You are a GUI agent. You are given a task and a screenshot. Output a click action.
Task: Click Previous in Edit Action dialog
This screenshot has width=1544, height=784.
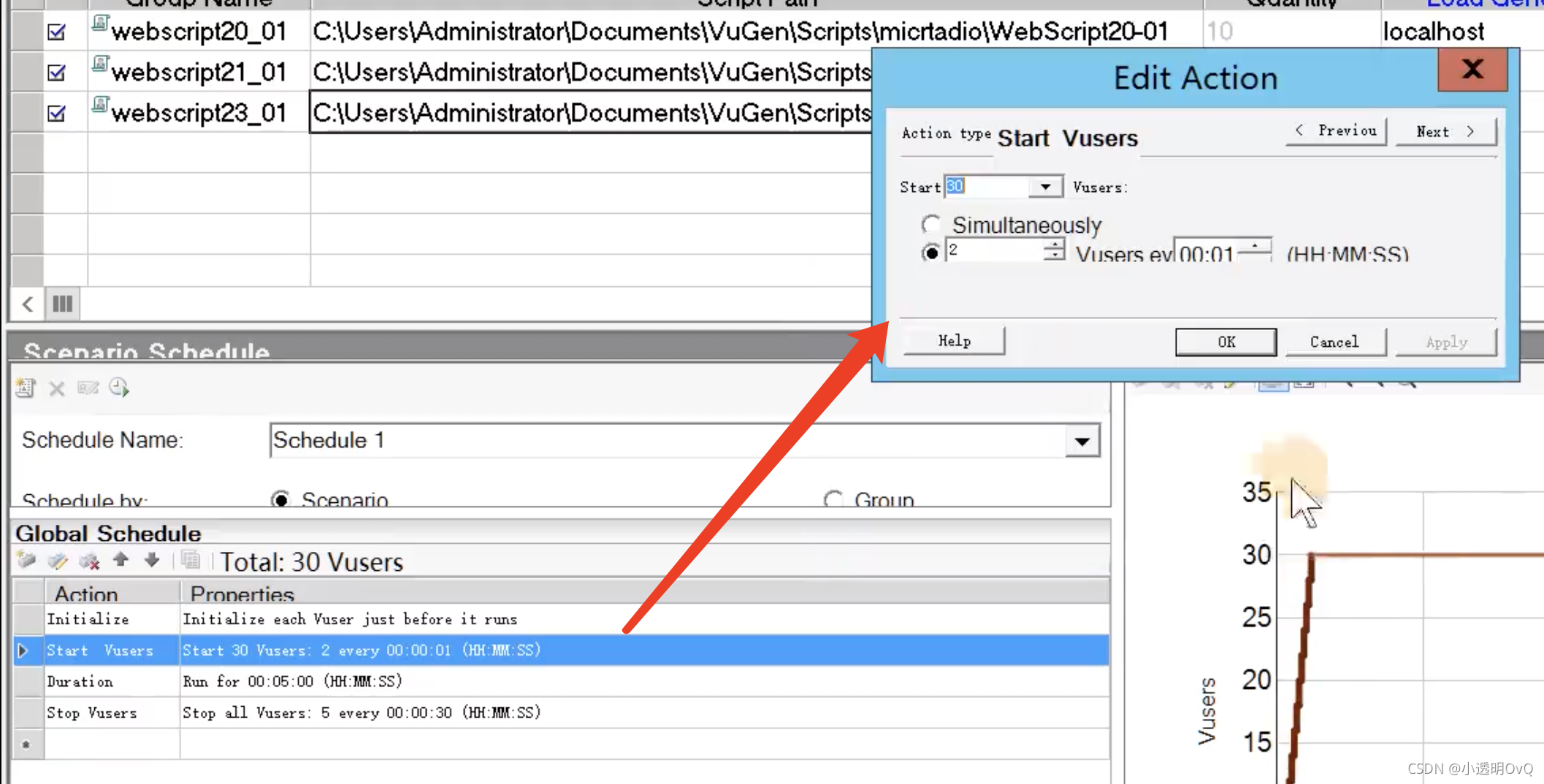(x=1336, y=131)
